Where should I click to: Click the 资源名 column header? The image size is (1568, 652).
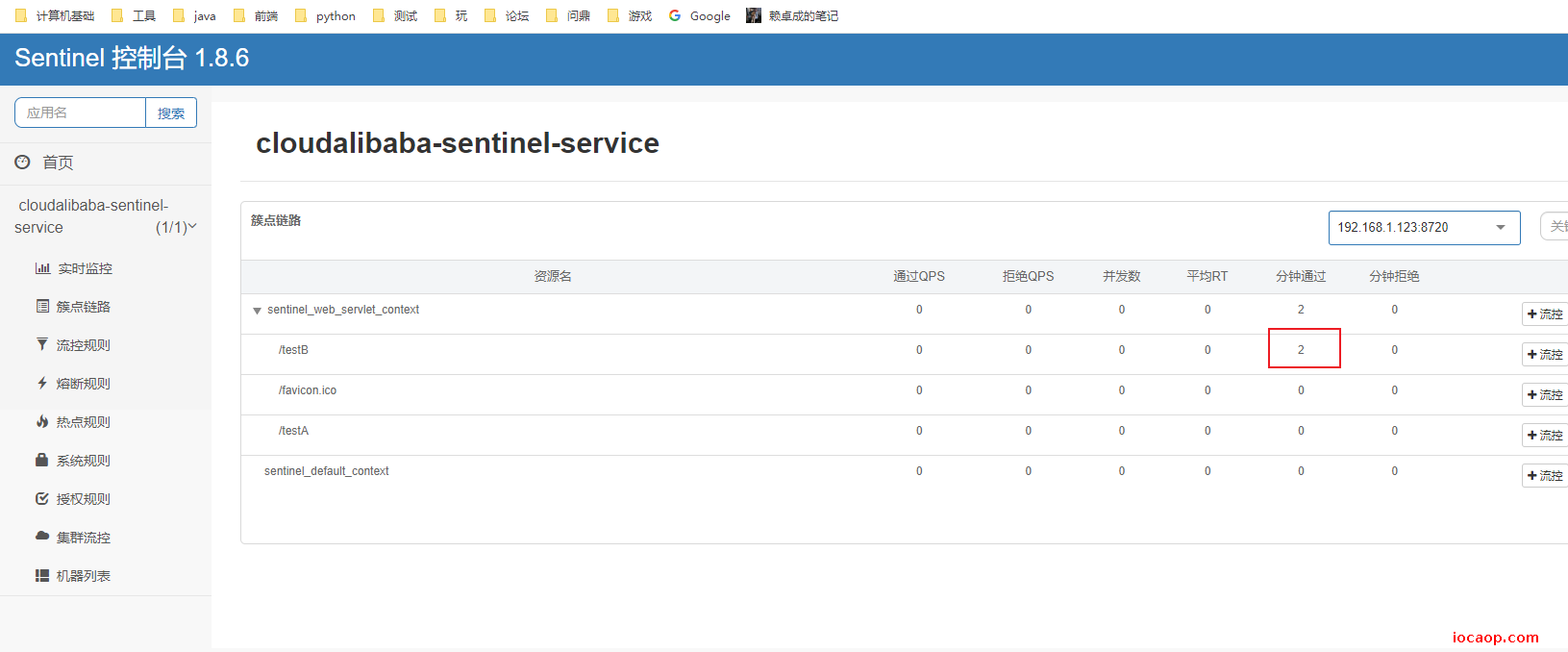(553, 276)
